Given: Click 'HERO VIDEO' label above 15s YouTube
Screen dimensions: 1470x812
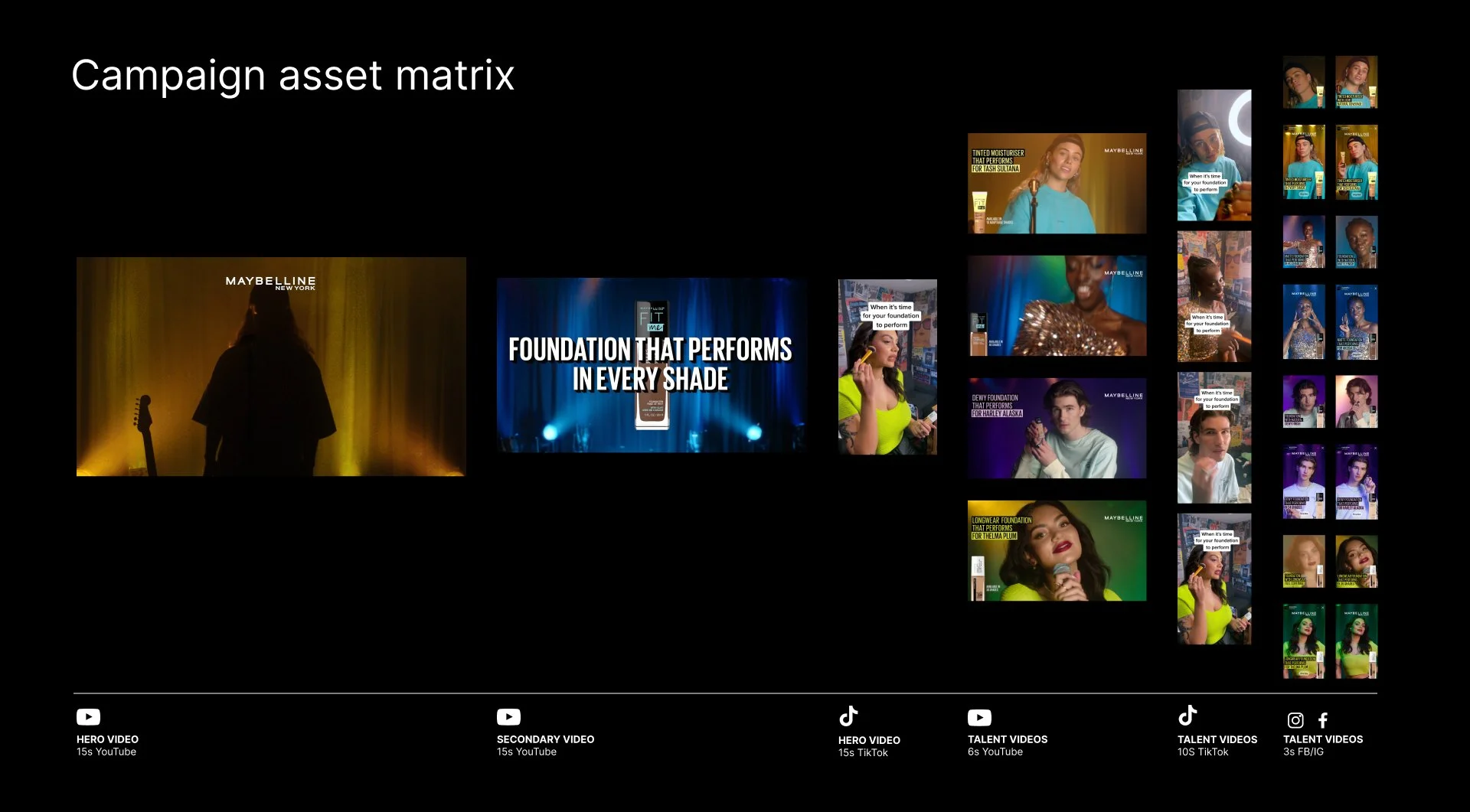Looking at the screenshot, I should pos(107,739).
